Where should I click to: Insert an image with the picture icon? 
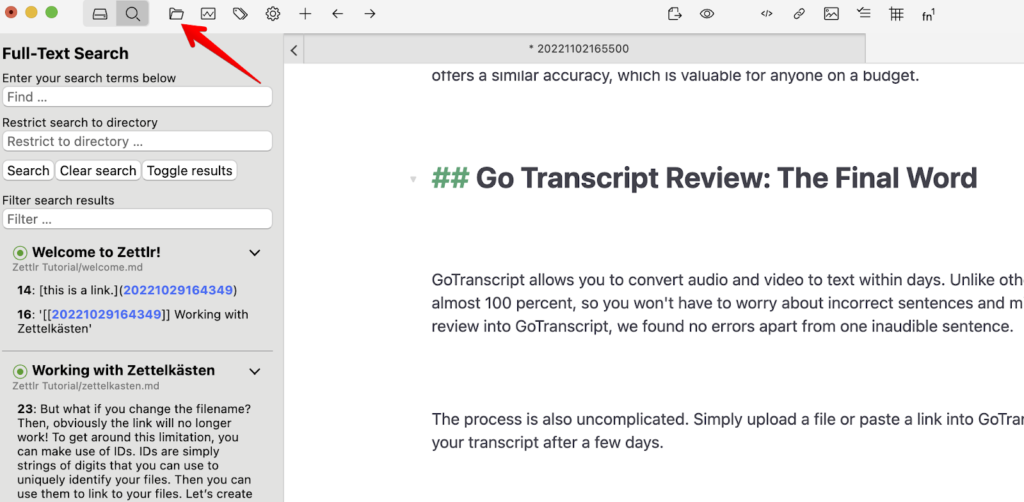pyautogui.click(x=831, y=14)
